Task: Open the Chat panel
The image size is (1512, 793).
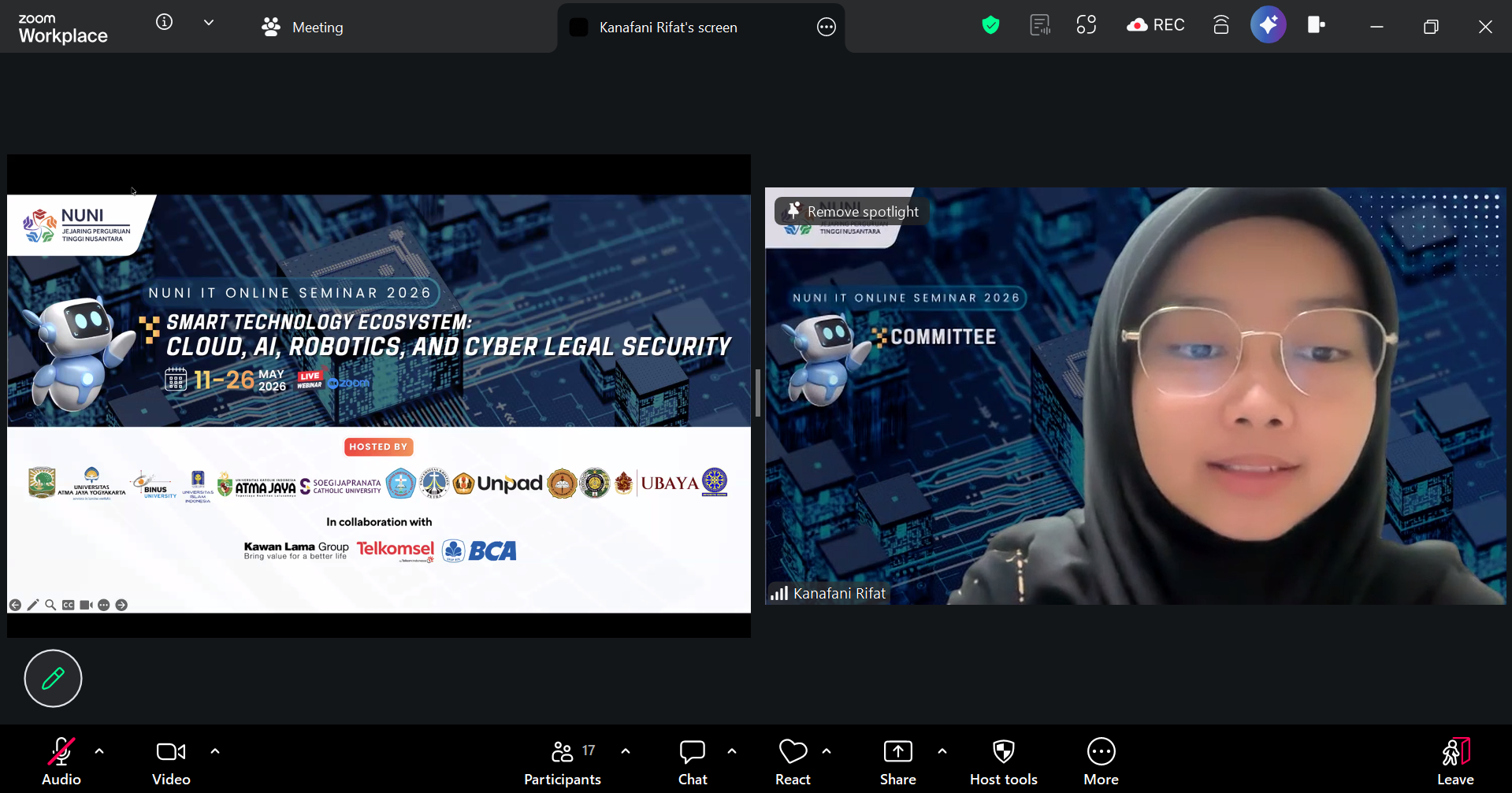Action: (693, 762)
